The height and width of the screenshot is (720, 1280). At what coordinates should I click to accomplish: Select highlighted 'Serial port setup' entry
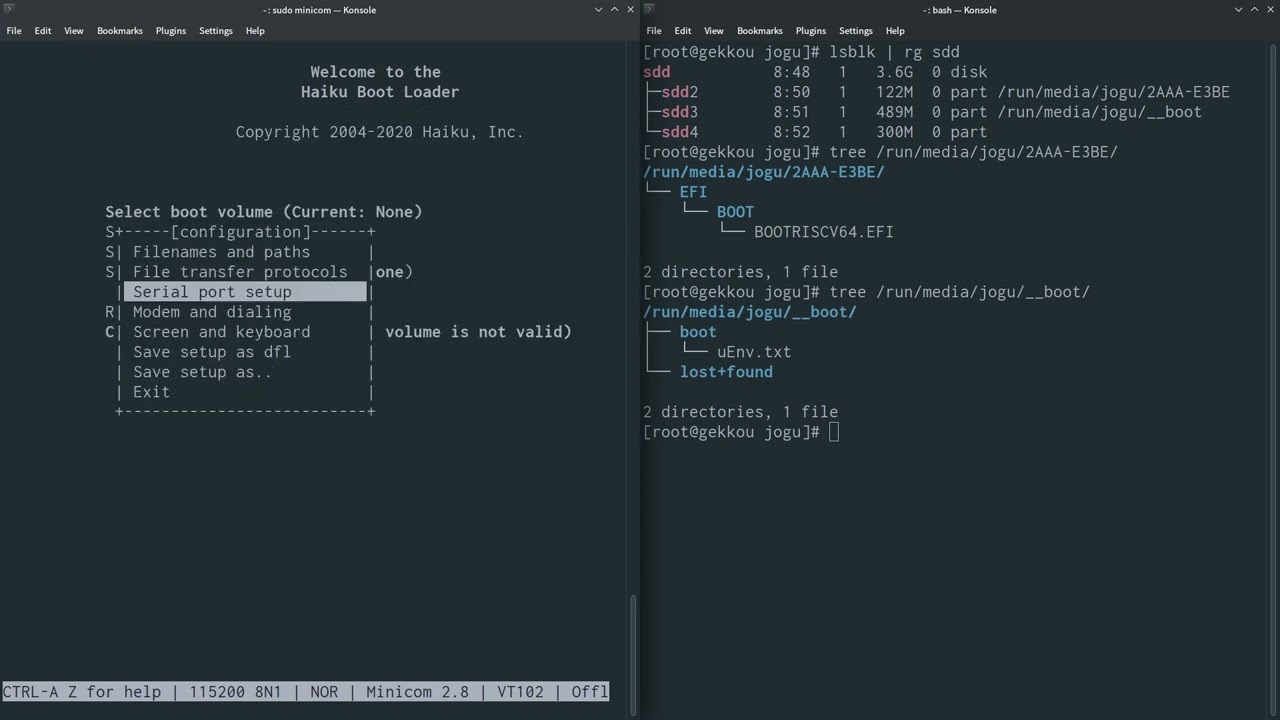point(245,292)
